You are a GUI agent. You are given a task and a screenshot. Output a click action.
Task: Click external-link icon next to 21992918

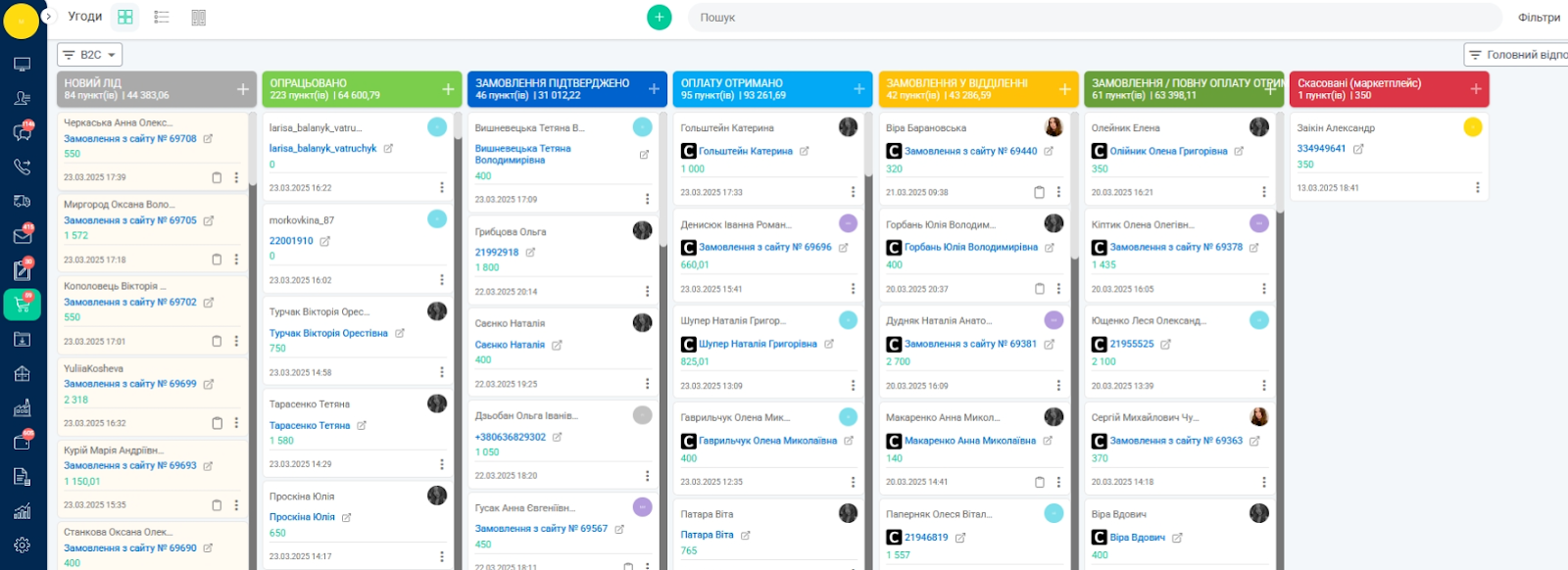(x=530, y=252)
